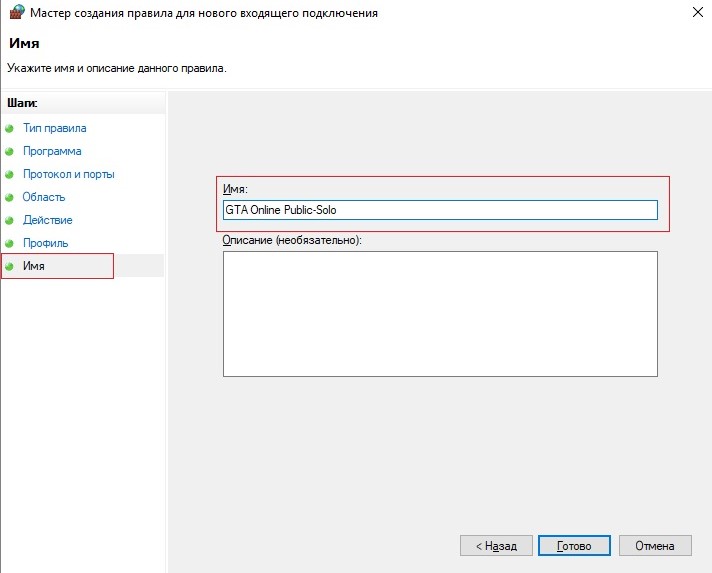Image resolution: width=712 pixels, height=573 pixels.
Task: Click the 'Шаги:' sidebar header
Action: 22,103
